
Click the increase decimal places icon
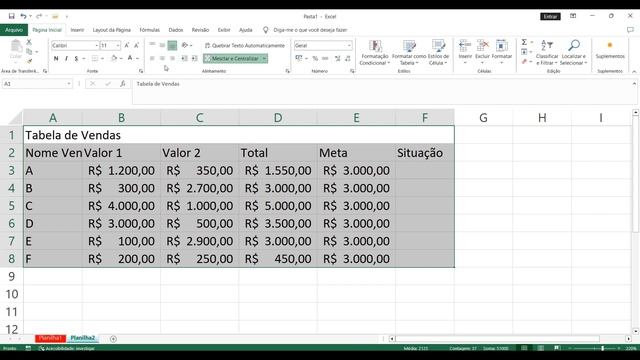pyautogui.click(x=338, y=58)
